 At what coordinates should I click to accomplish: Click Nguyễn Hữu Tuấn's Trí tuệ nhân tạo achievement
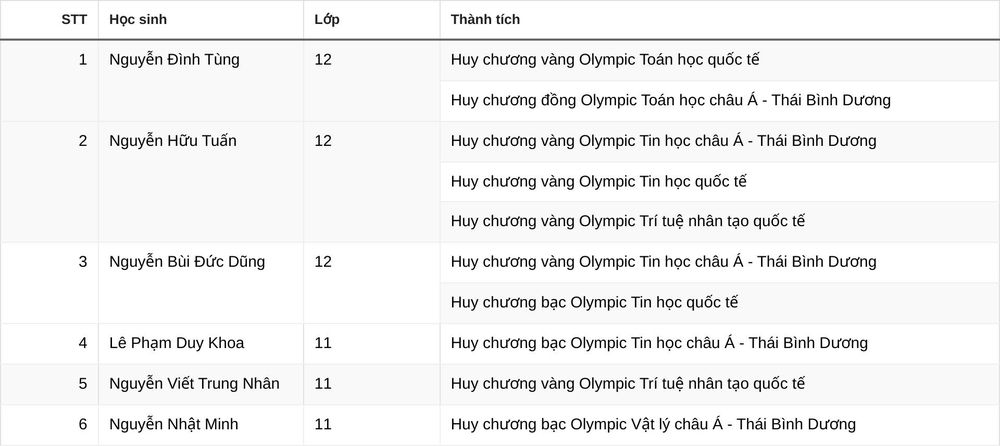click(x=628, y=221)
